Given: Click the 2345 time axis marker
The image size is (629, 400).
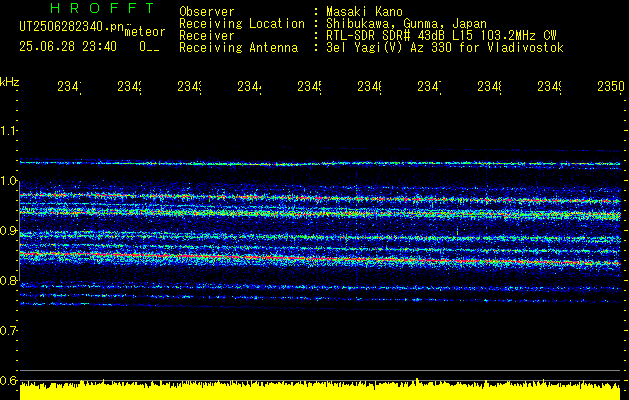Looking at the screenshot, I should (x=310, y=86).
